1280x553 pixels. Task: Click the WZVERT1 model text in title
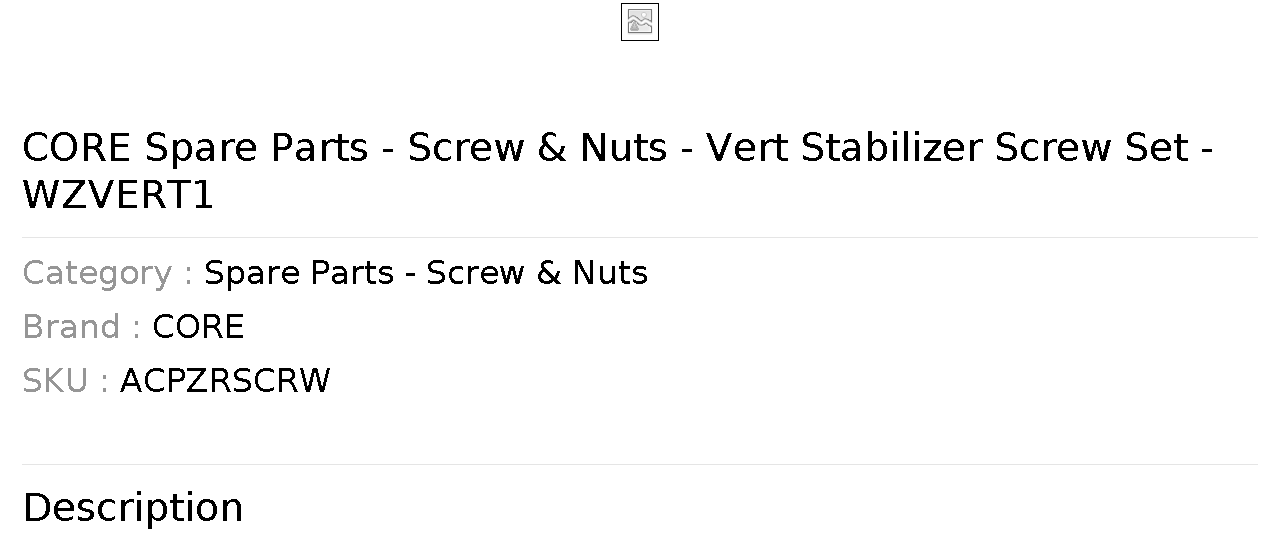[118, 195]
